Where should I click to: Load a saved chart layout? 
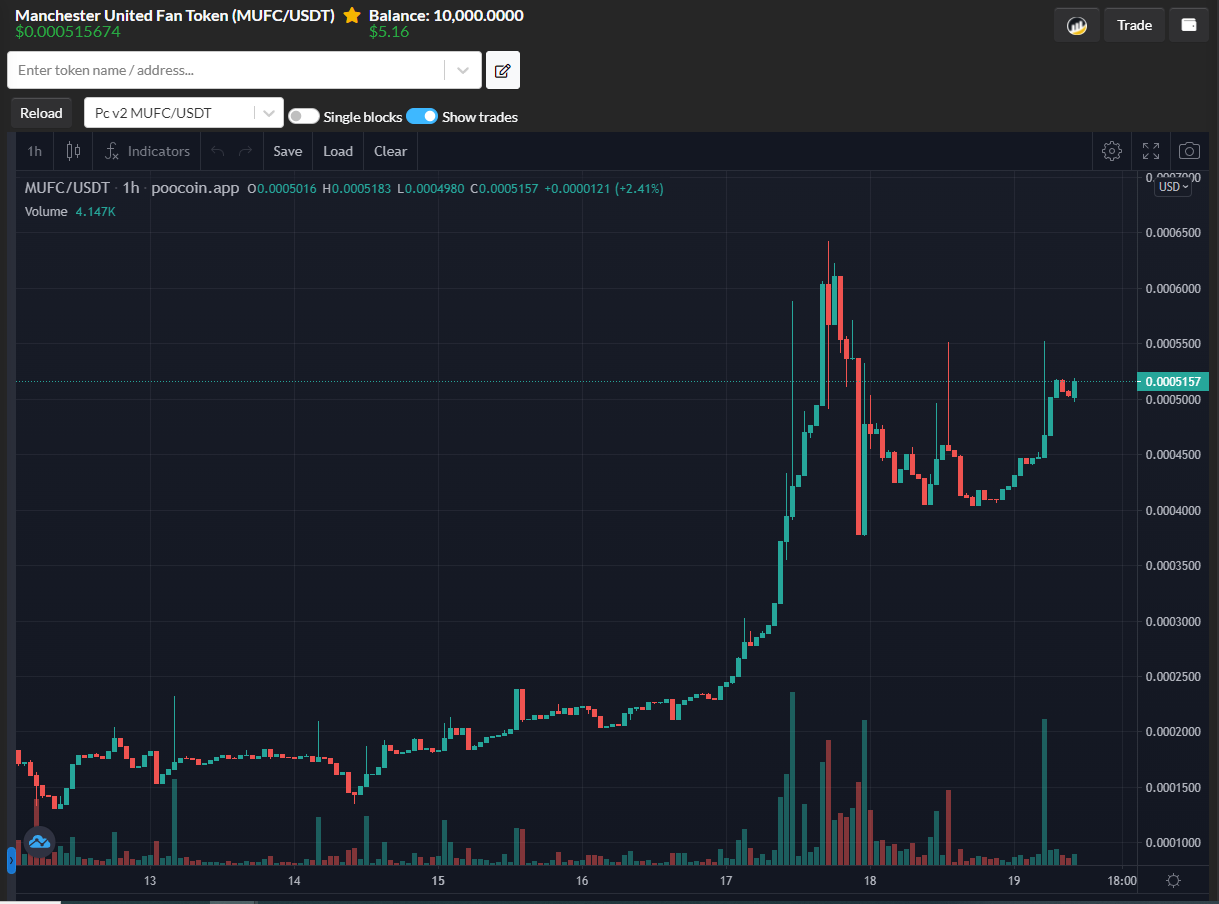(x=338, y=151)
